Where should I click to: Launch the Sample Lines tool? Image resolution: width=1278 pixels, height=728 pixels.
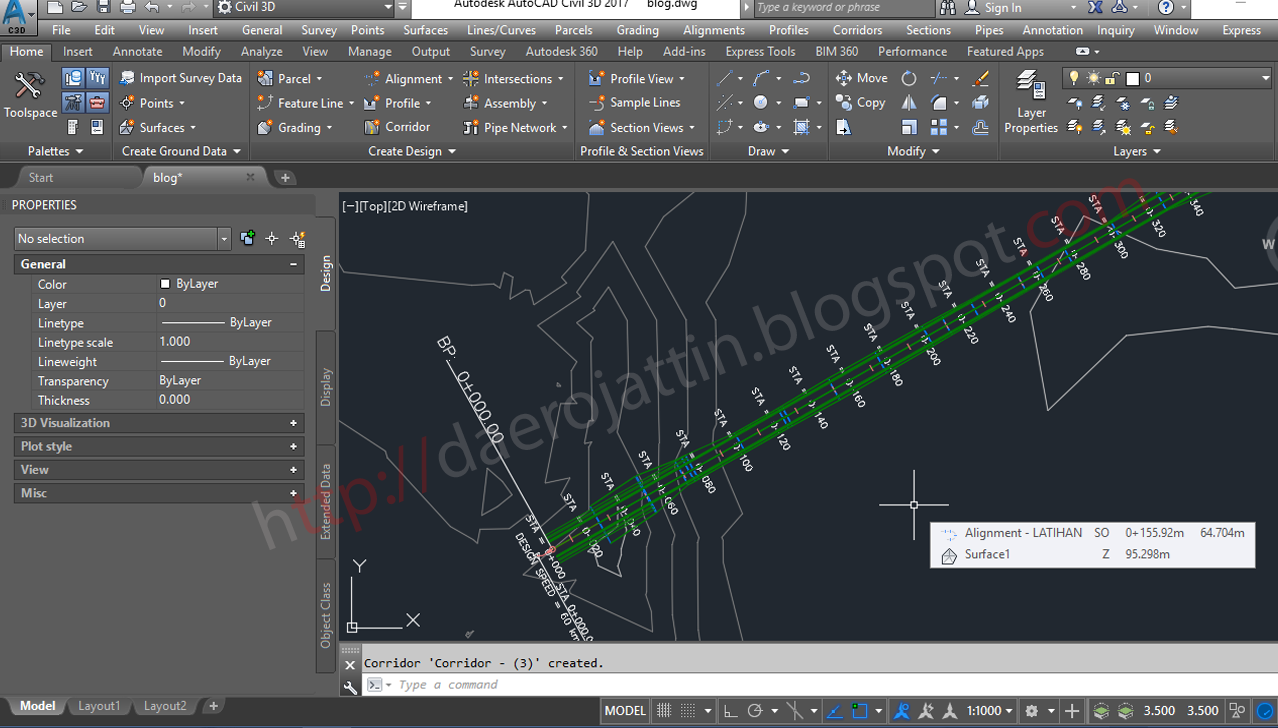click(x=638, y=102)
